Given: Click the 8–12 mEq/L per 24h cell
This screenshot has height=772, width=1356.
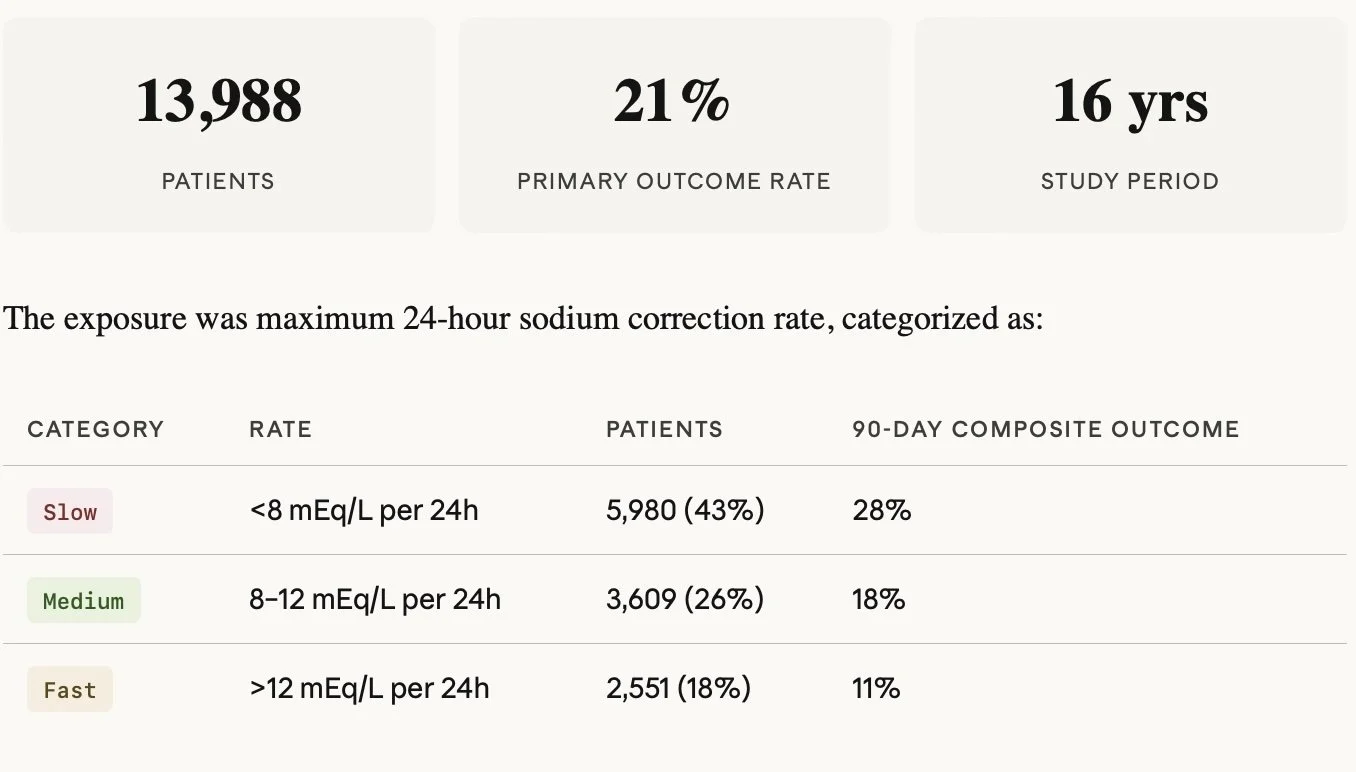Looking at the screenshot, I should click(x=375, y=600).
